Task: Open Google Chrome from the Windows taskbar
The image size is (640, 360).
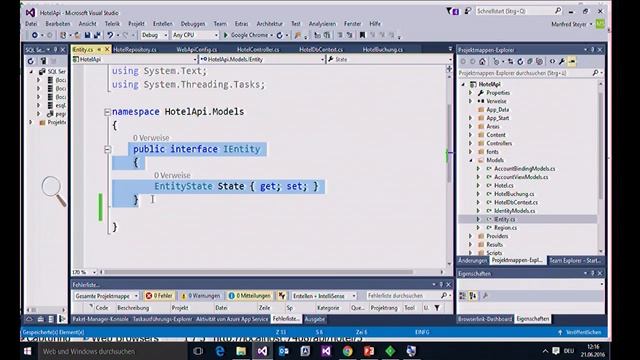Action: [347, 351]
